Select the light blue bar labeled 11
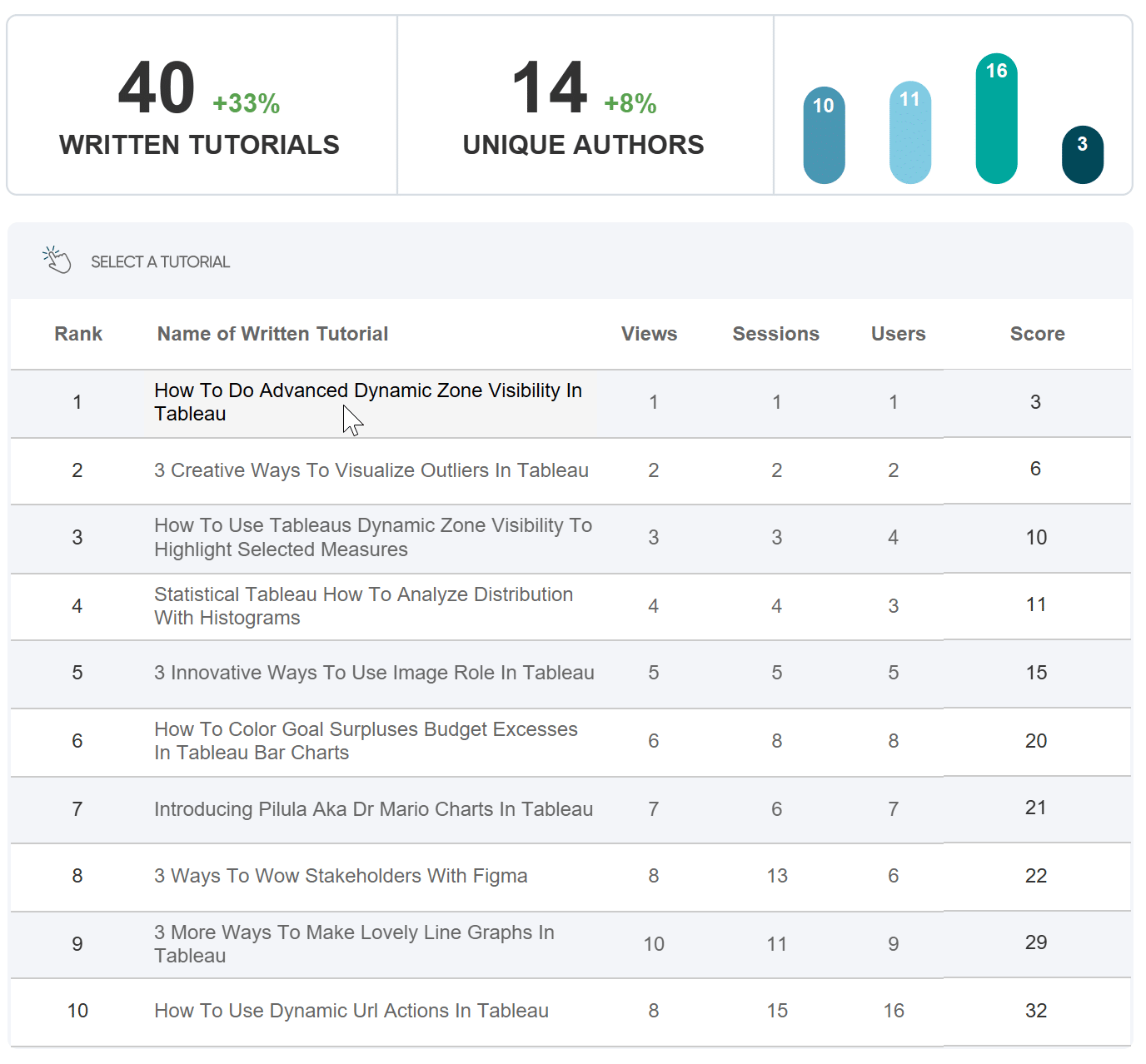This screenshot has width=1146, height=1064. (910, 132)
